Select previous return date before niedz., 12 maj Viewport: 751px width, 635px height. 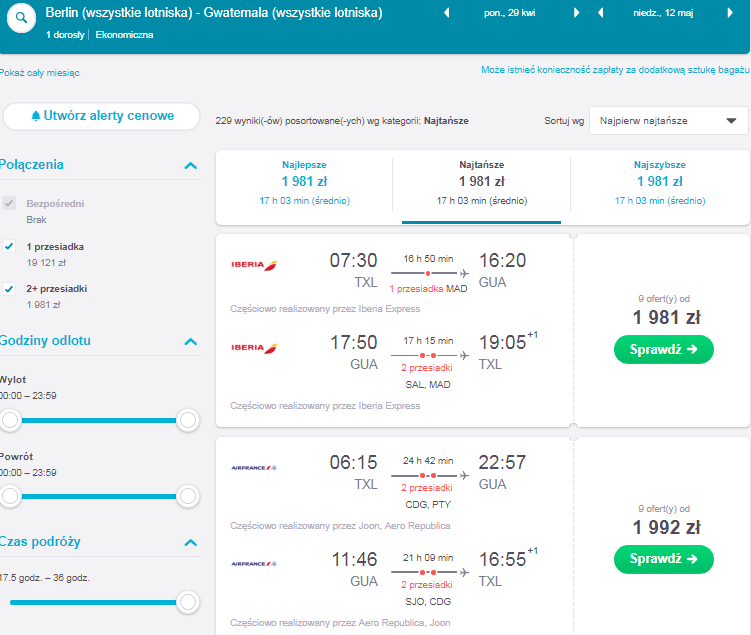click(600, 13)
